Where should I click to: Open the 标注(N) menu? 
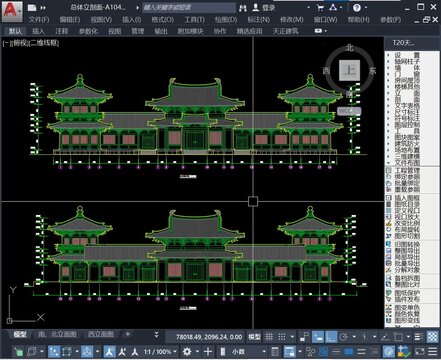[258, 20]
